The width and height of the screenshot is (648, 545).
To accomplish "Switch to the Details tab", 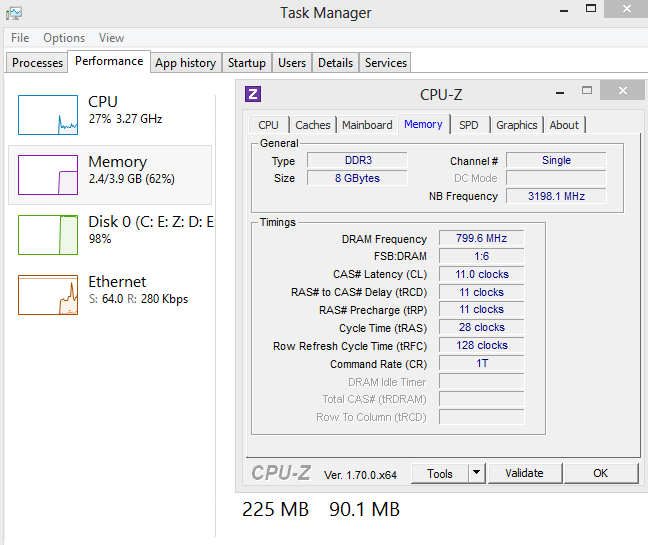I will [335, 63].
